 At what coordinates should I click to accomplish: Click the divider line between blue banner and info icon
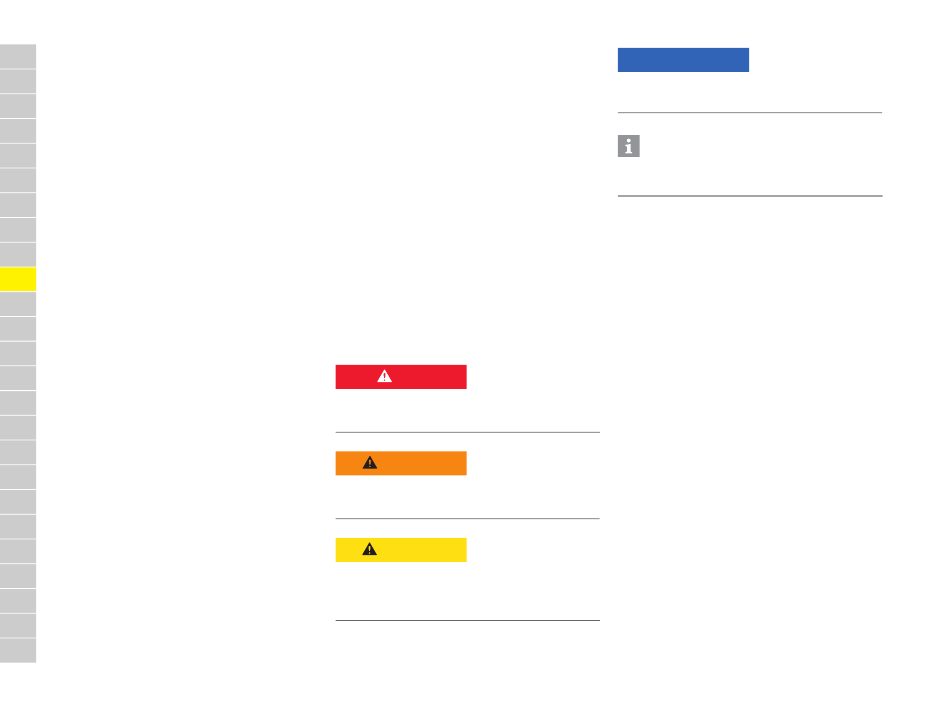(x=749, y=112)
